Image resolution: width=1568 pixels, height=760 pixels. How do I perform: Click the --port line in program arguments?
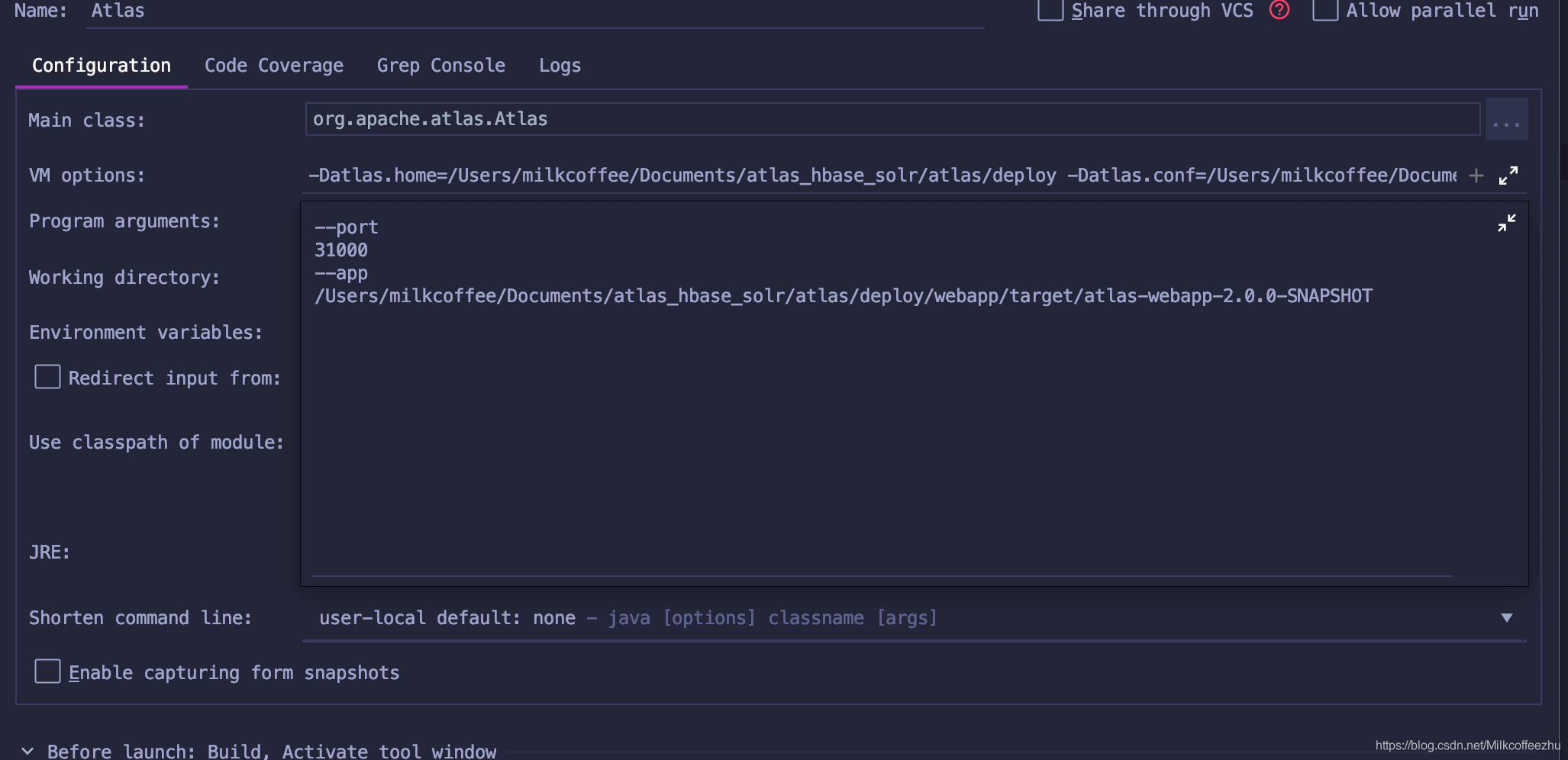[x=347, y=227]
